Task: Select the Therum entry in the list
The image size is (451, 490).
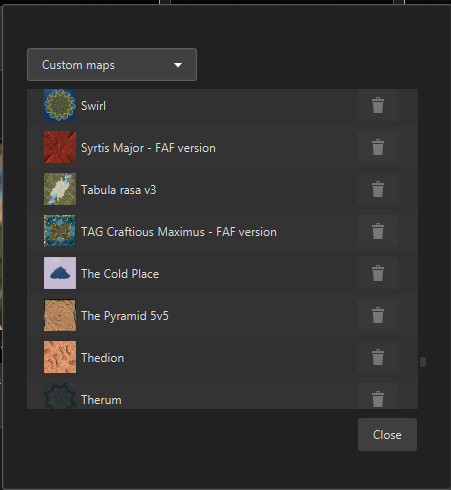Action: click(x=222, y=396)
